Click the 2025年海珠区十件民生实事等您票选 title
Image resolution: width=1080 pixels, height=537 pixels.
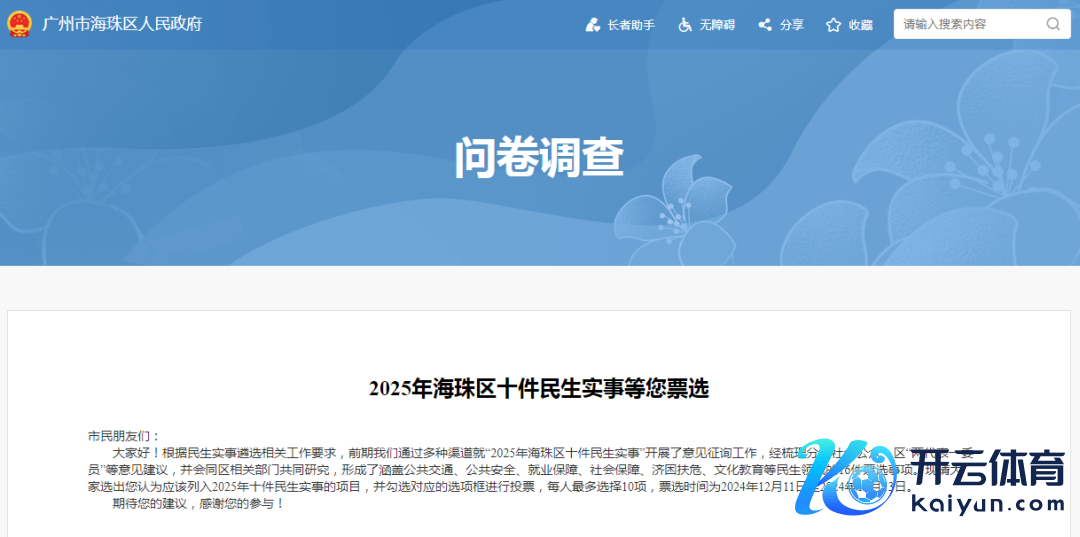pos(539,389)
